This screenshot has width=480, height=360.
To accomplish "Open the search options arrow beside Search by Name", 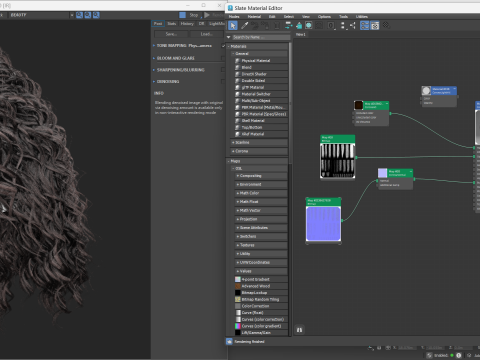I will (229, 37).
